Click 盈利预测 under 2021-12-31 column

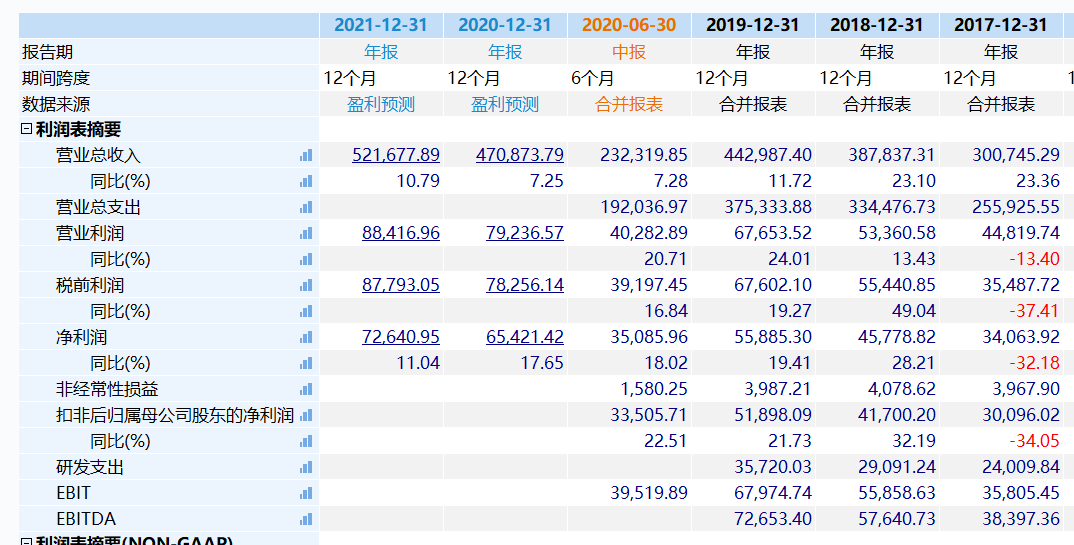(x=381, y=104)
